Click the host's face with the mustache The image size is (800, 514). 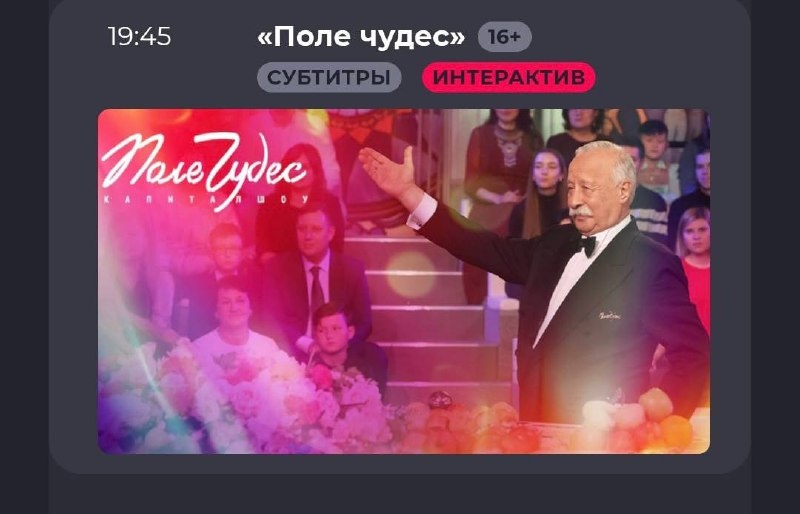tap(602, 184)
